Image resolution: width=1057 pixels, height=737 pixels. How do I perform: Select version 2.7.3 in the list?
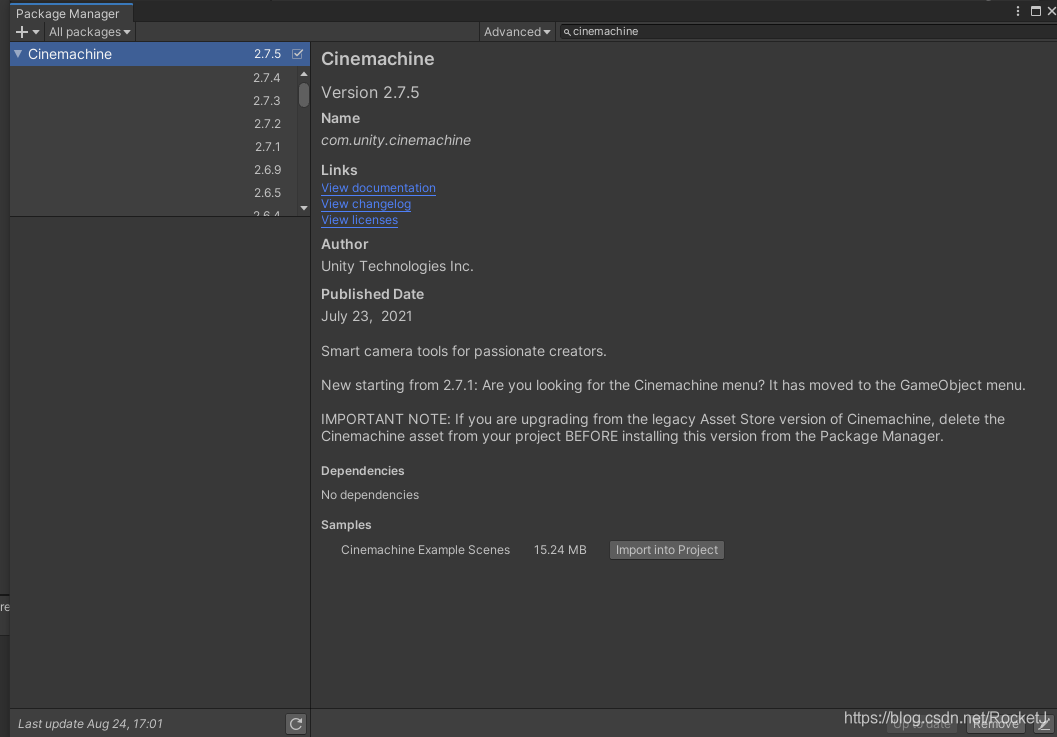(x=267, y=100)
